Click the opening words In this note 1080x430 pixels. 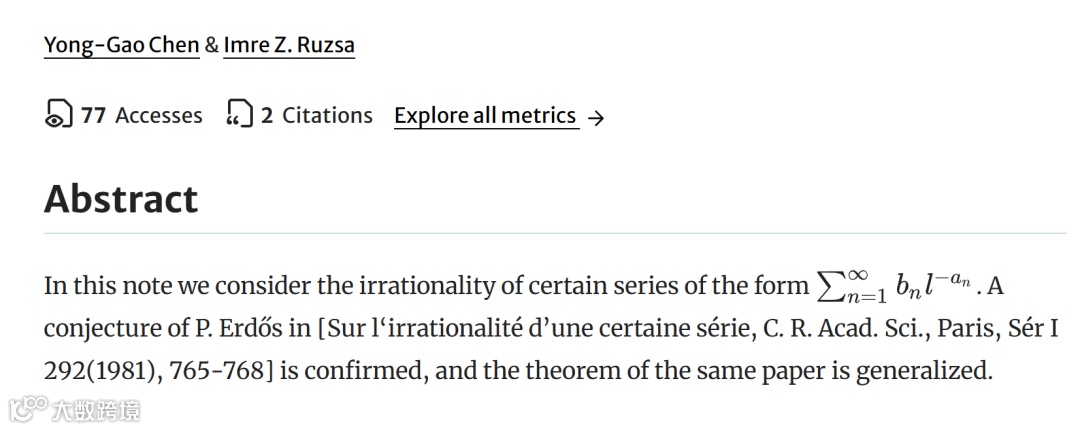click(x=108, y=287)
